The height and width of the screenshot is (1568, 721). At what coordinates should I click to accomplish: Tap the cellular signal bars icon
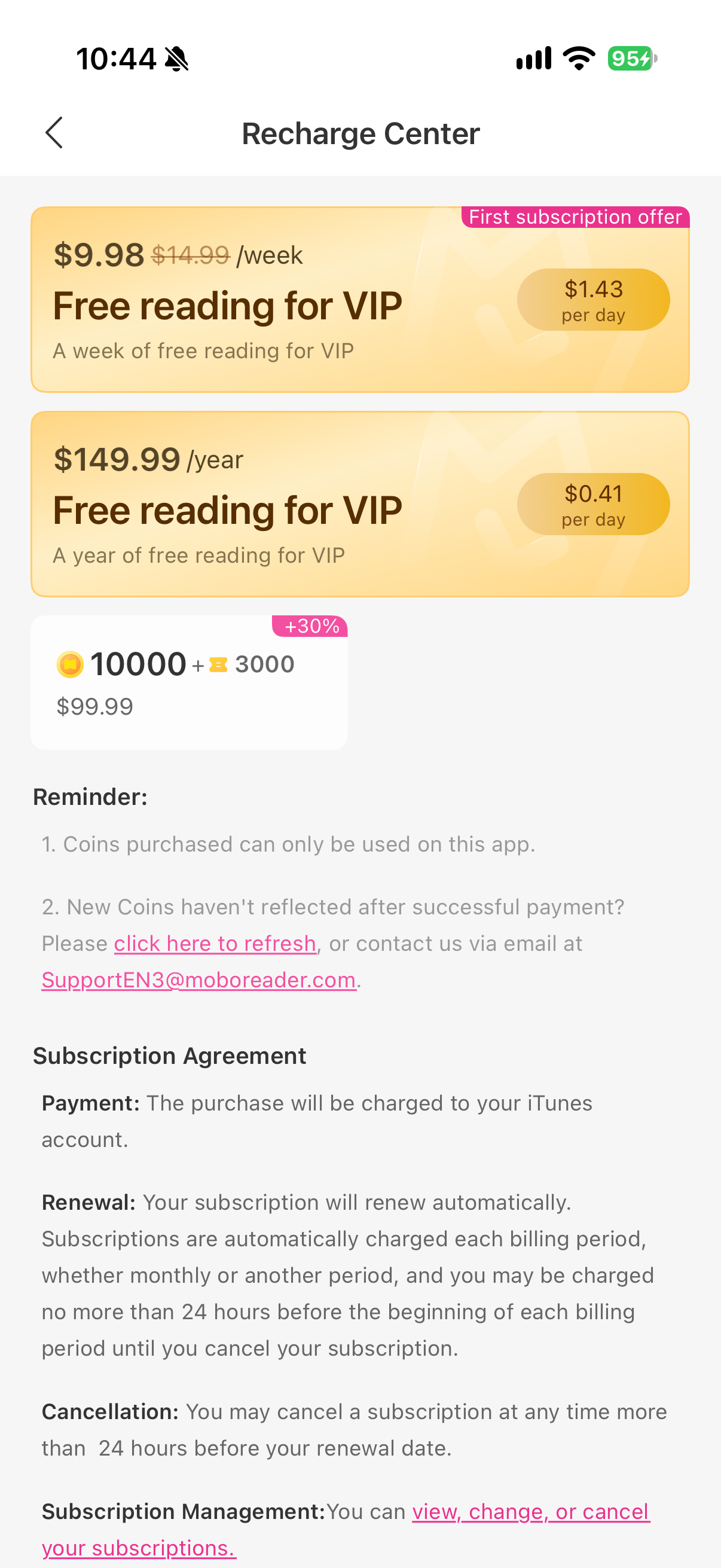coord(534,59)
